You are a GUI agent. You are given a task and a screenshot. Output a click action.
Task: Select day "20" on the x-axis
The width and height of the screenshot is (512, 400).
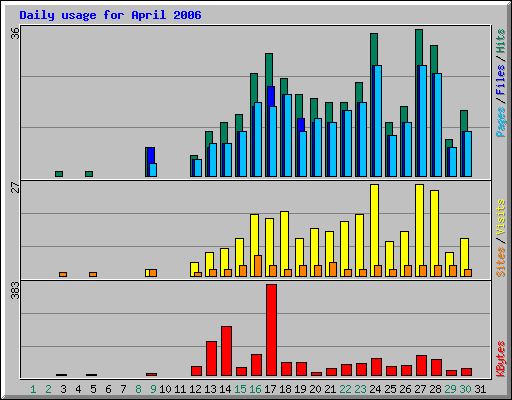click(x=315, y=389)
